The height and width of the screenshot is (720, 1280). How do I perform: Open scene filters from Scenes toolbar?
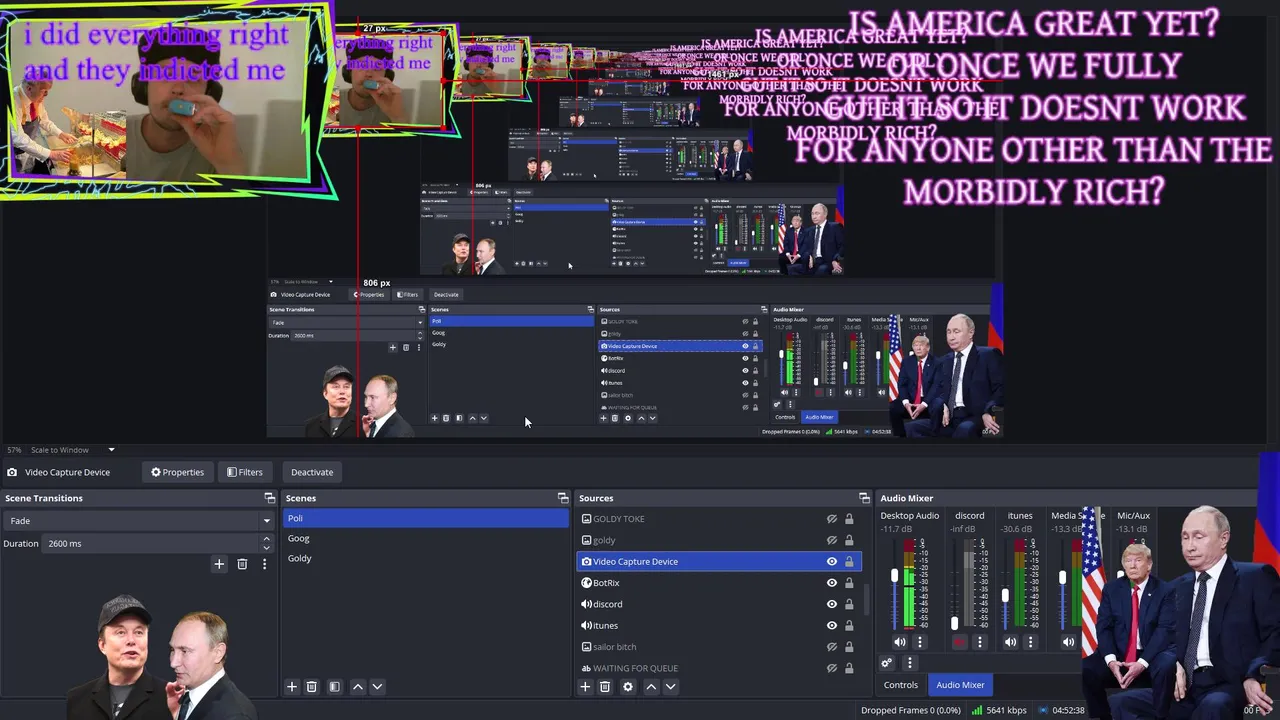334,687
